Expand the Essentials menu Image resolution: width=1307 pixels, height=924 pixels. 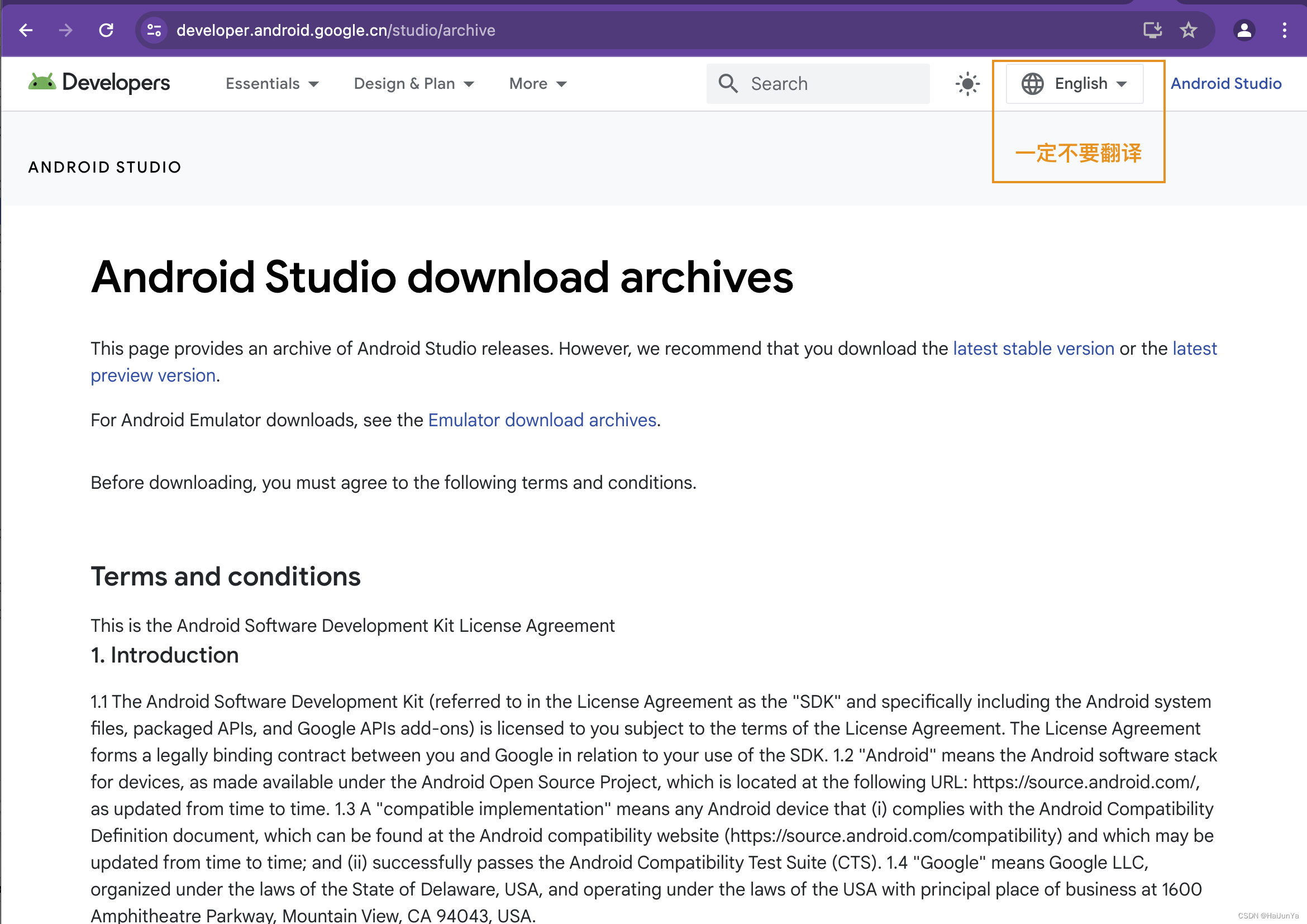click(272, 84)
